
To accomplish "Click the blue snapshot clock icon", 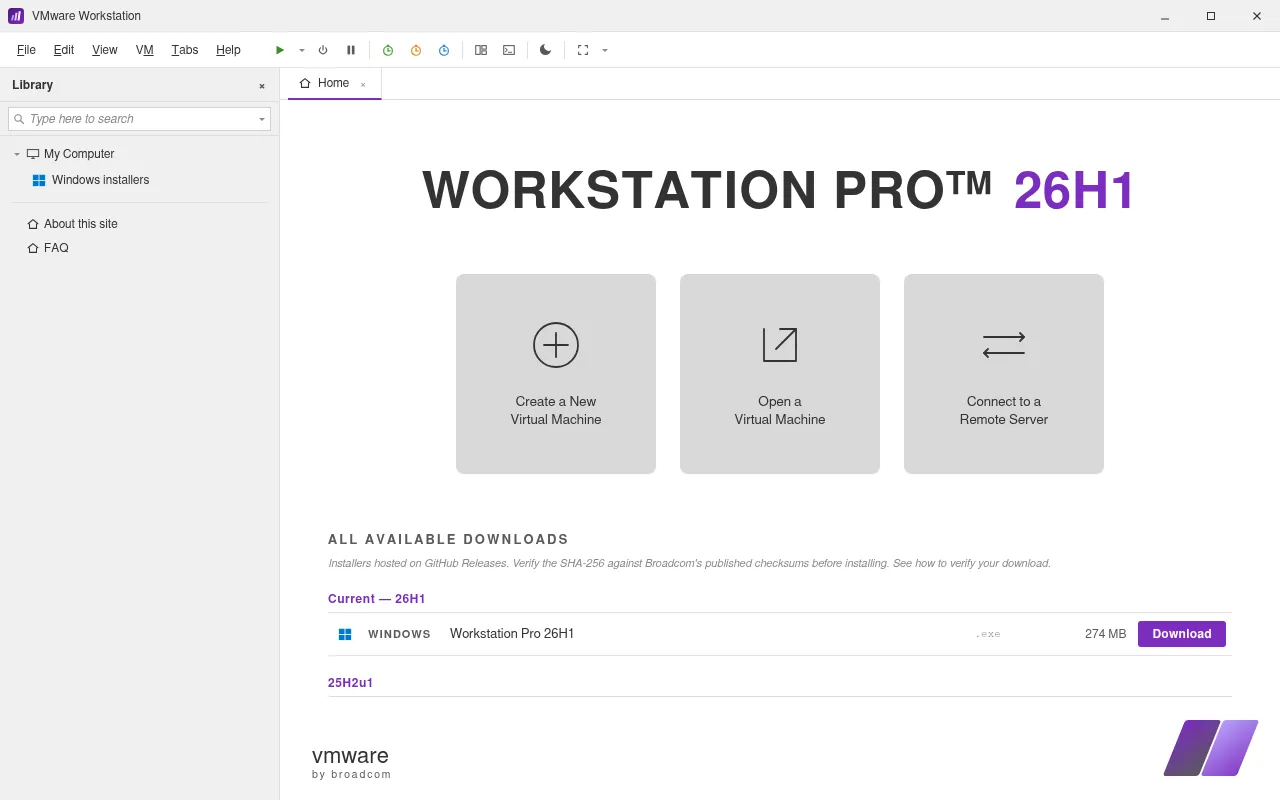I will 444,50.
